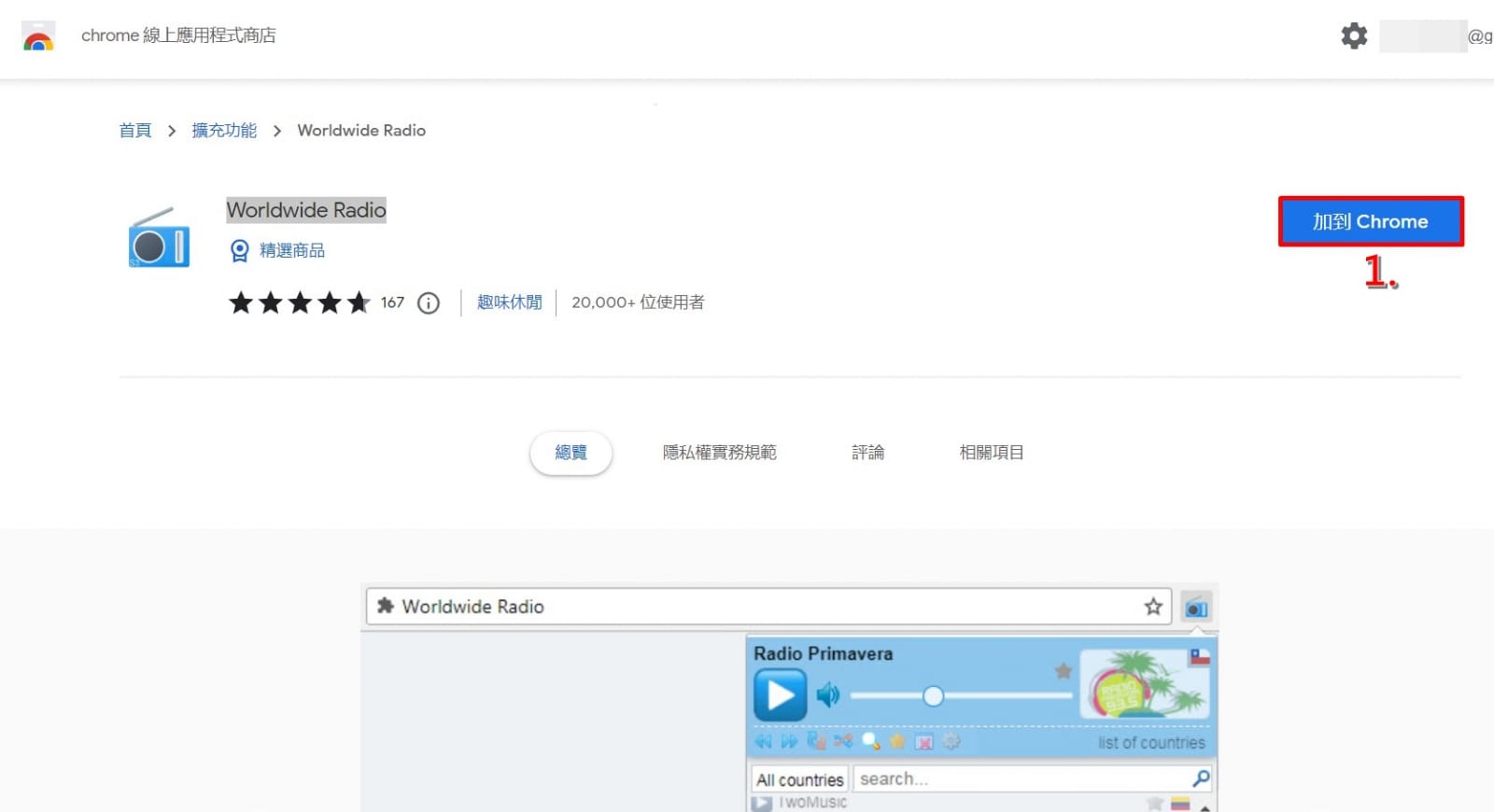Click the breadcrumb arrow after 首頁

172,131
